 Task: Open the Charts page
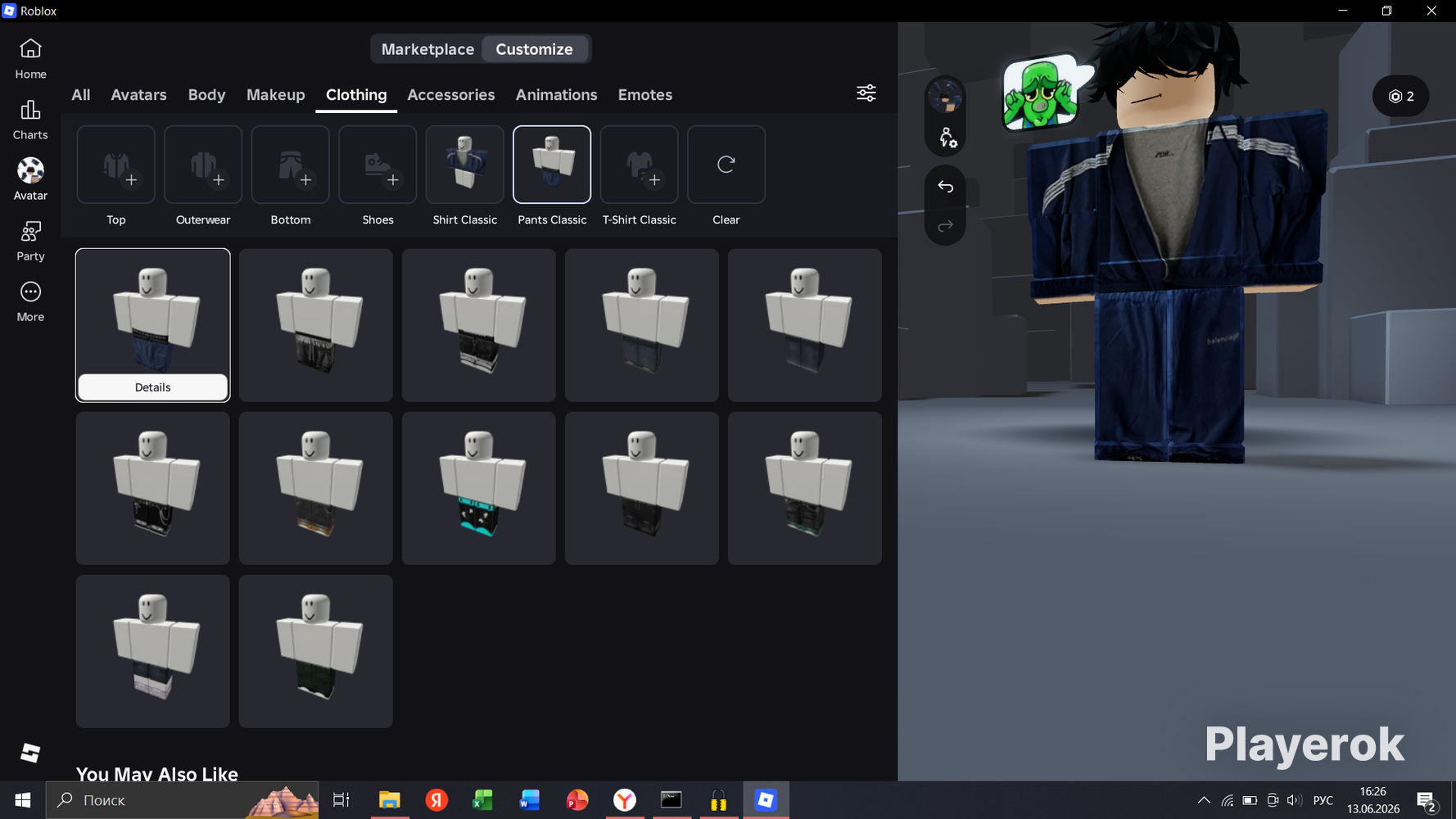tap(30, 120)
